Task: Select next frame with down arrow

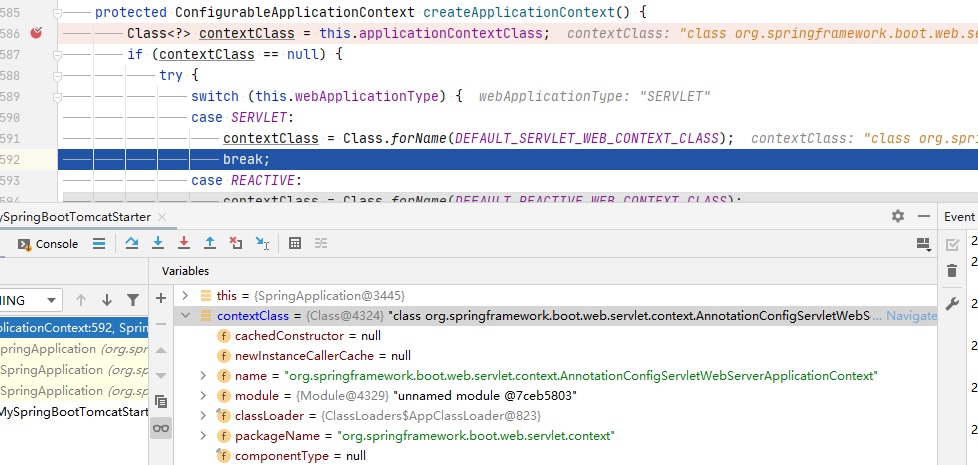Action: pos(107,300)
